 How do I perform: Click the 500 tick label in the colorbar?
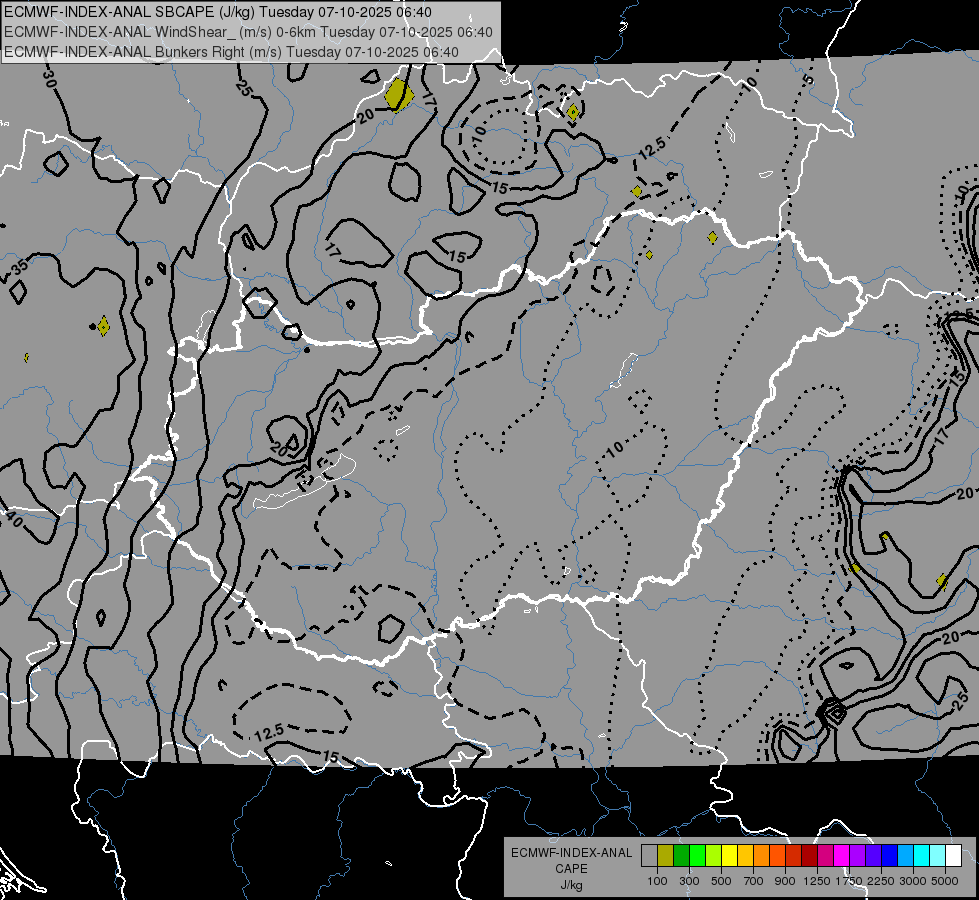tap(721, 881)
